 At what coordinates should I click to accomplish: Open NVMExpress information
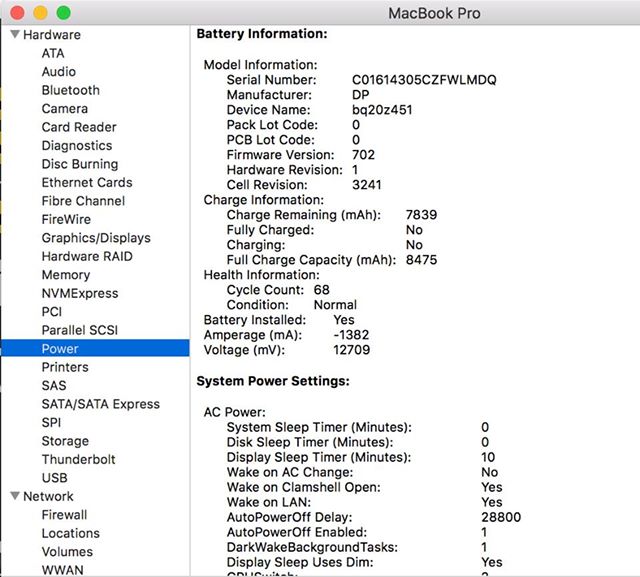80,293
